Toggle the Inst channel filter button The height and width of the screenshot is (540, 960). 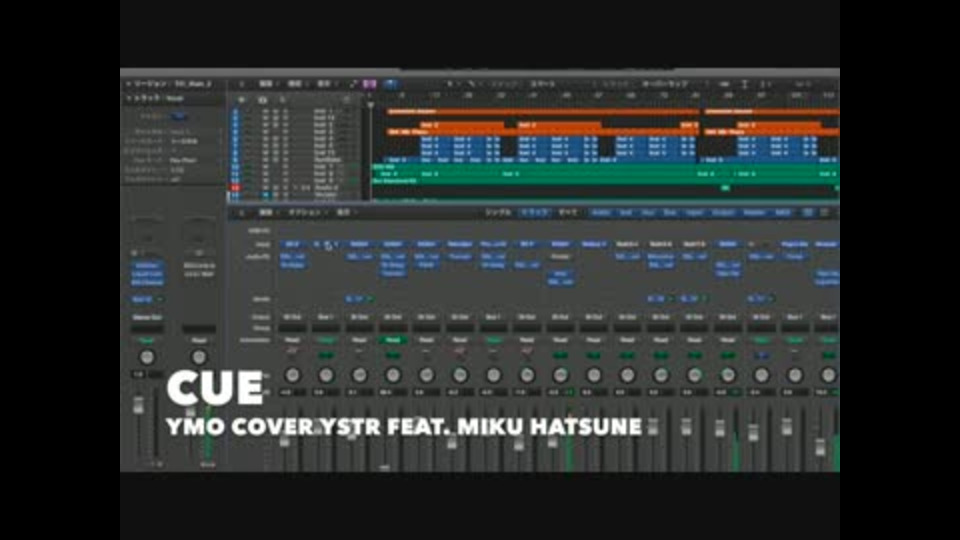(626, 212)
